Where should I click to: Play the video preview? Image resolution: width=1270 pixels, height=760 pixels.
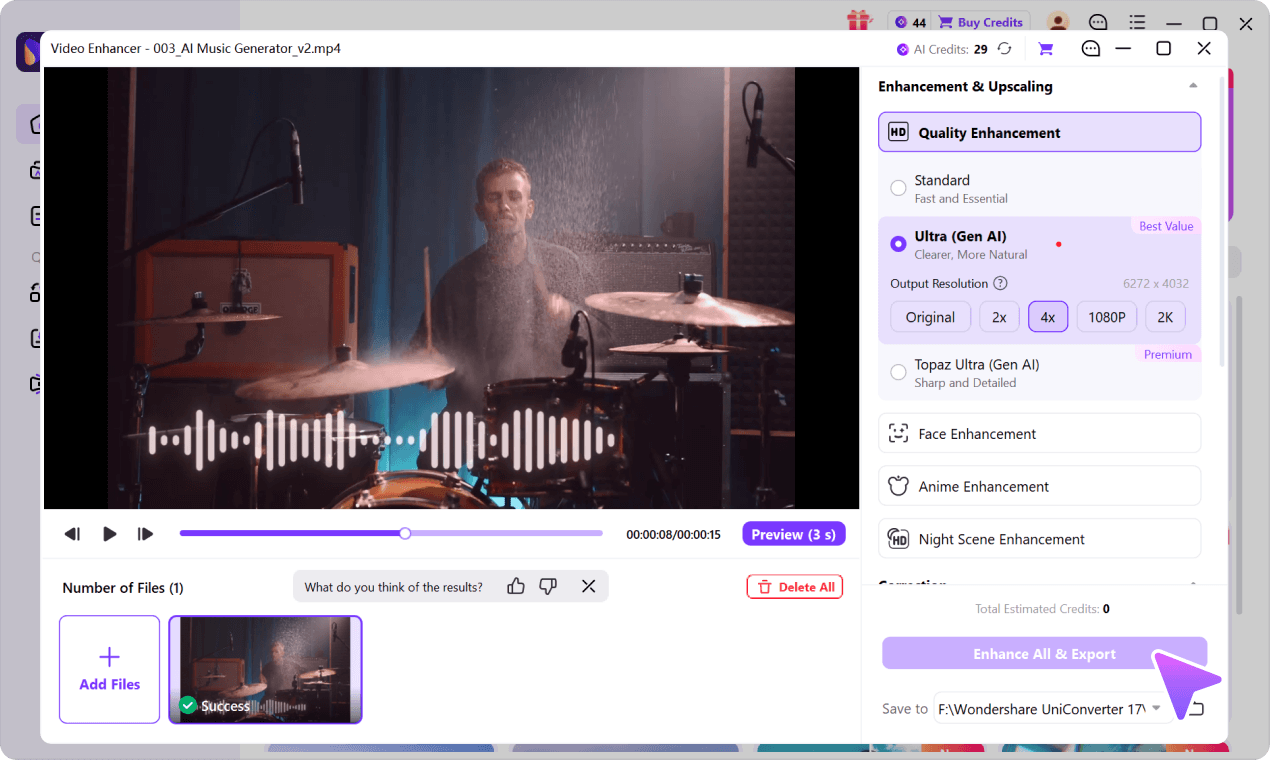click(x=110, y=534)
